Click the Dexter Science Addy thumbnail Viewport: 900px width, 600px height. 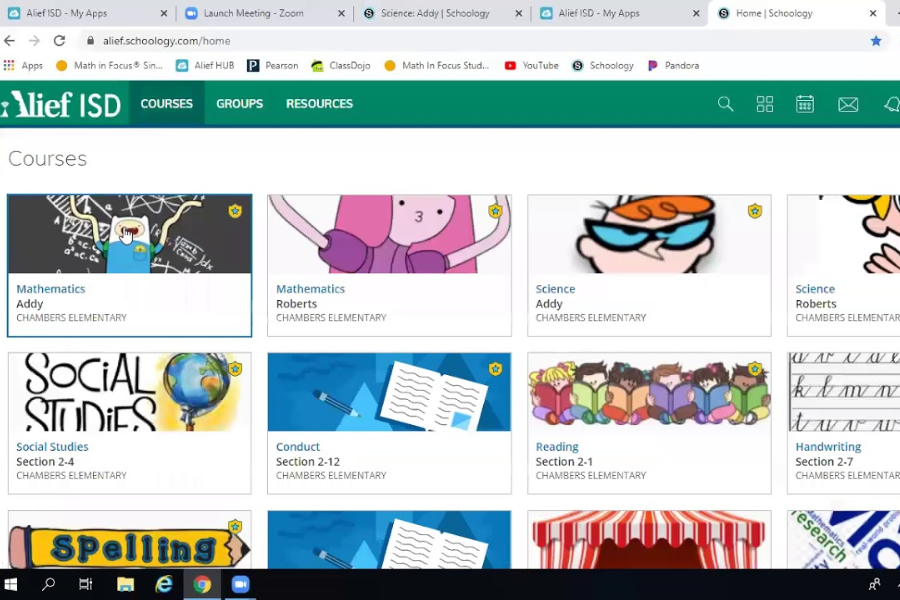click(649, 234)
